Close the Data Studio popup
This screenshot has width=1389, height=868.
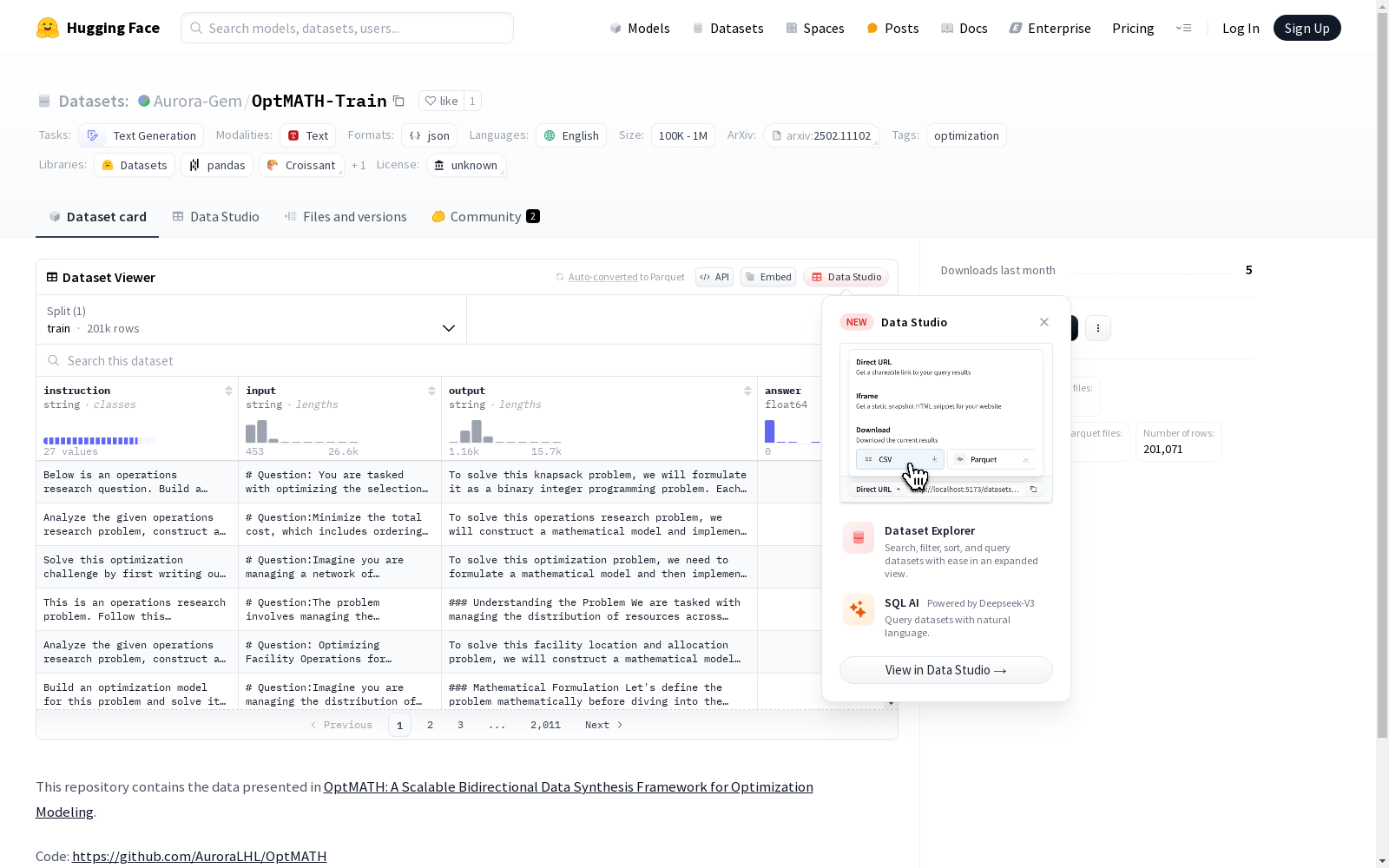[x=1044, y=322]
